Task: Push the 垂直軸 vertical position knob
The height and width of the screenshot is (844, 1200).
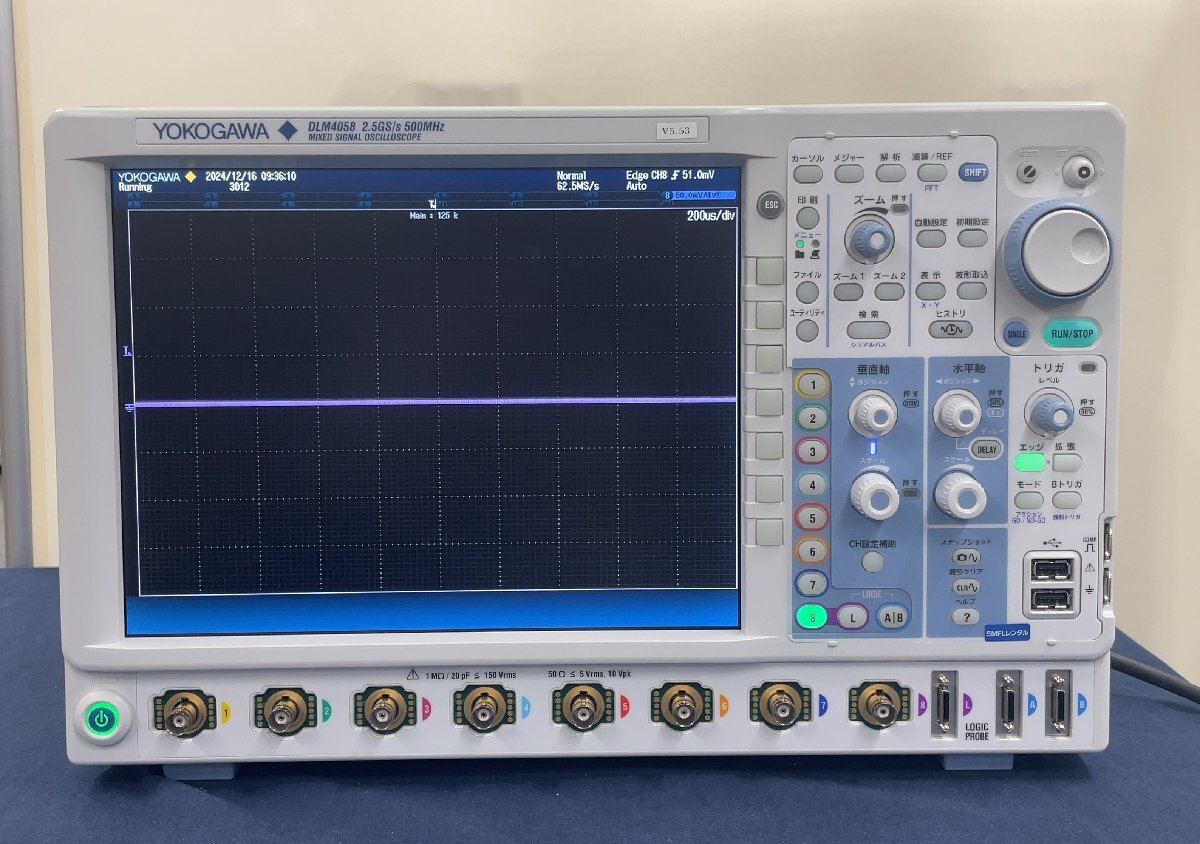Action: [x=872, y=412]
